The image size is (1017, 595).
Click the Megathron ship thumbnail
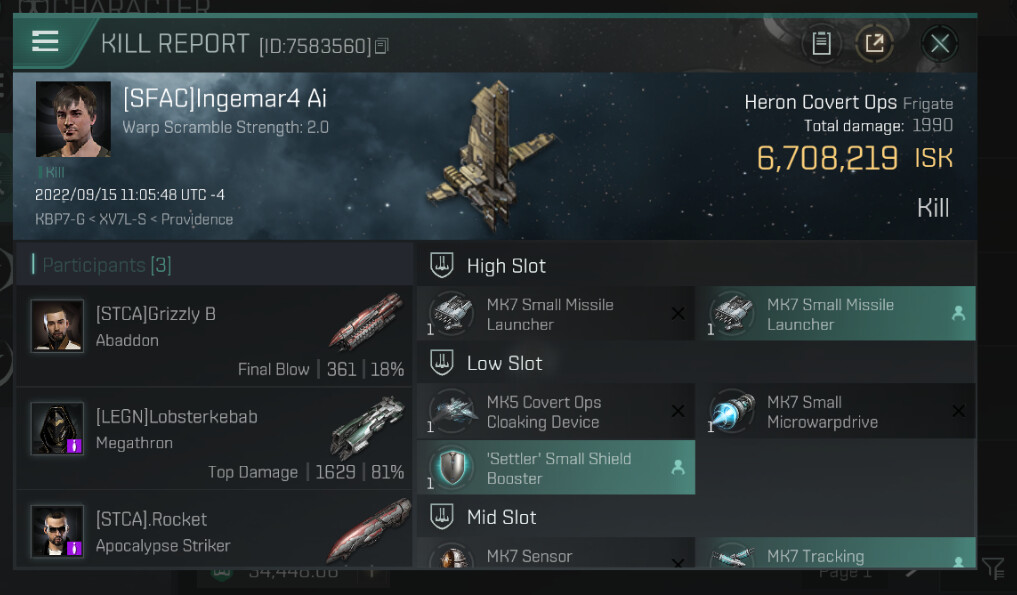pyautogui.click(x=367, y=428)
